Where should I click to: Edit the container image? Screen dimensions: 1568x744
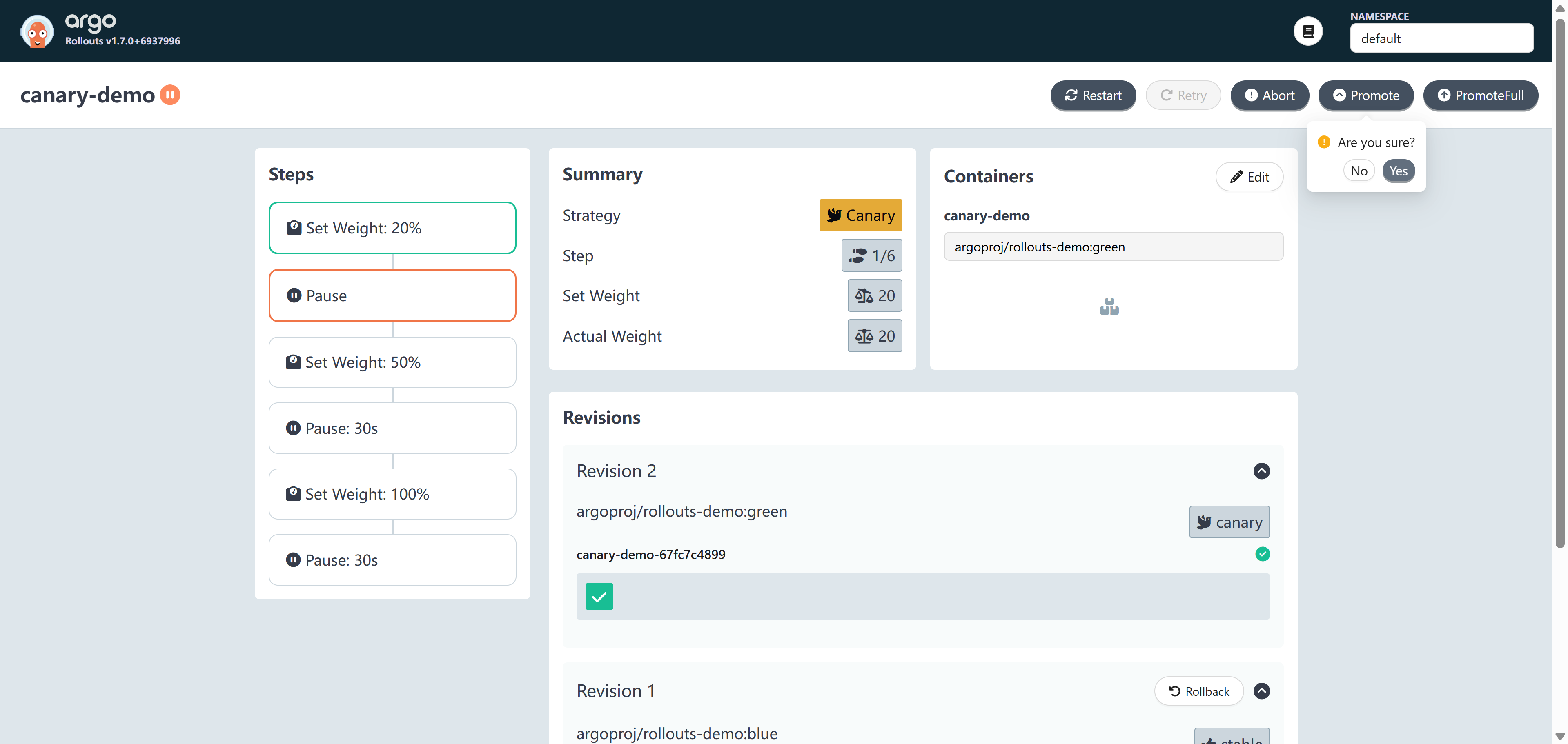coord(1249,177)
